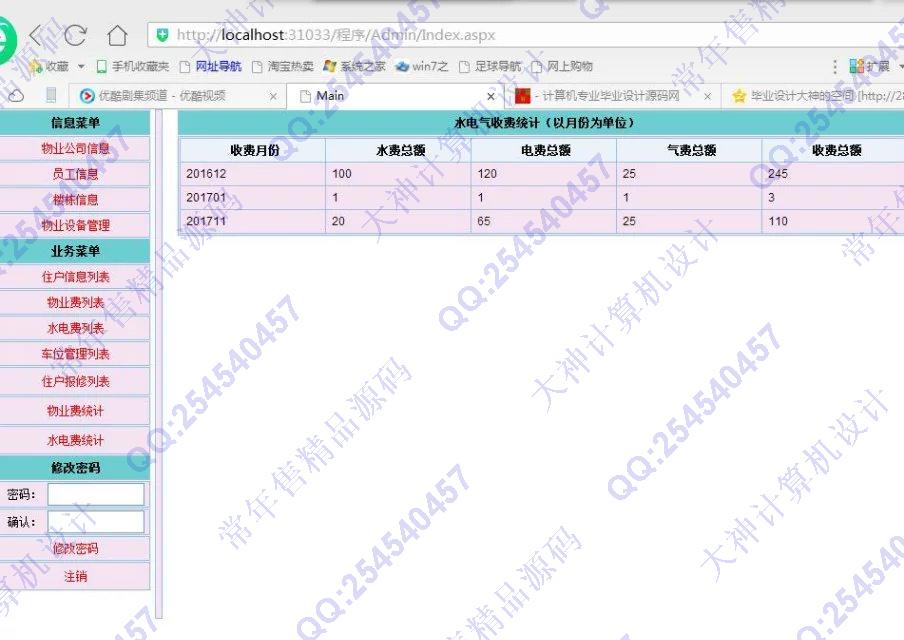The image size is (904, 640).
Task: Click the cloud icon beside the tabs
Action: coord(16,96)
